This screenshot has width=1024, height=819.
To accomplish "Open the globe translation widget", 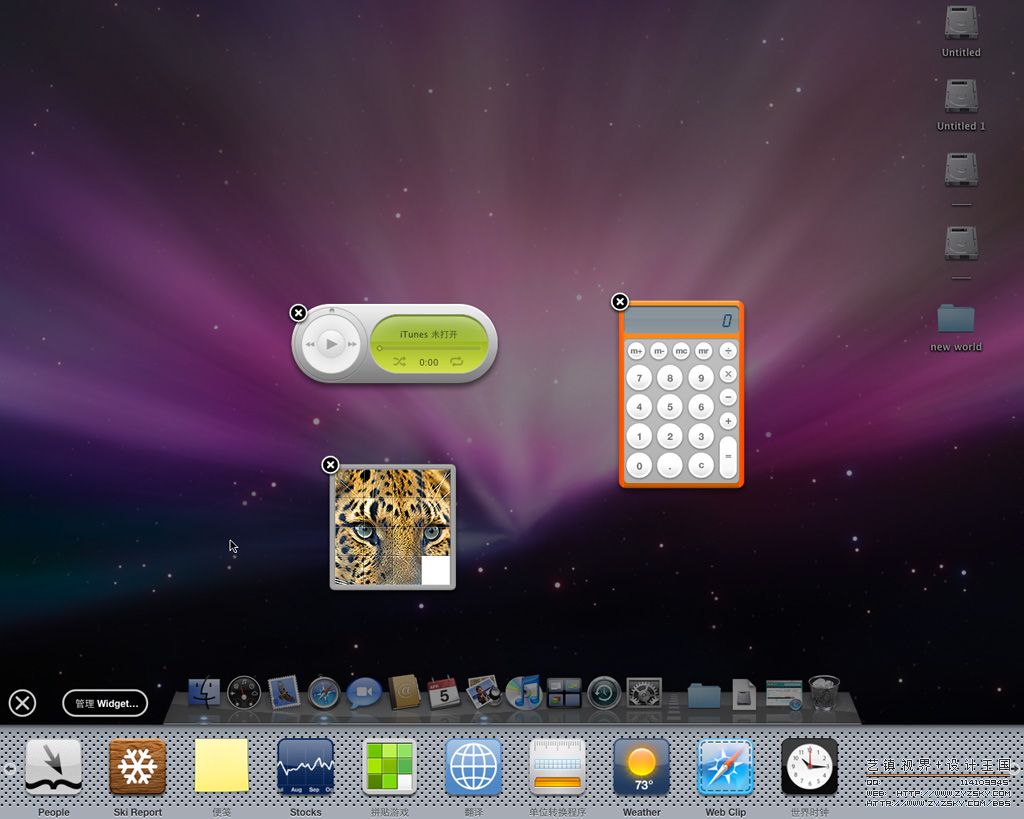I will (x=473, y=767).
